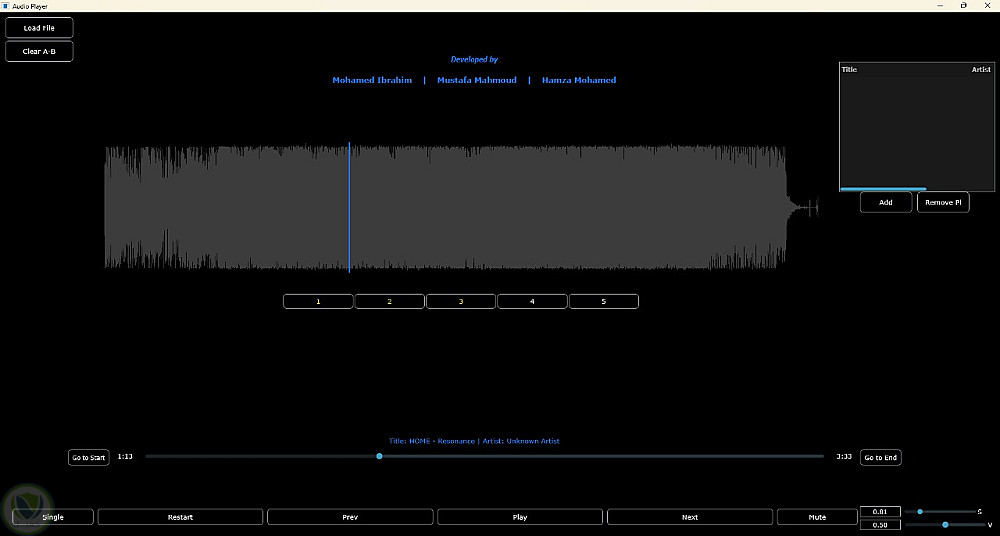1000x536 pixels.
Task: Start playback with the Play button
Action: pyautogui.click(x=520, y=517)
